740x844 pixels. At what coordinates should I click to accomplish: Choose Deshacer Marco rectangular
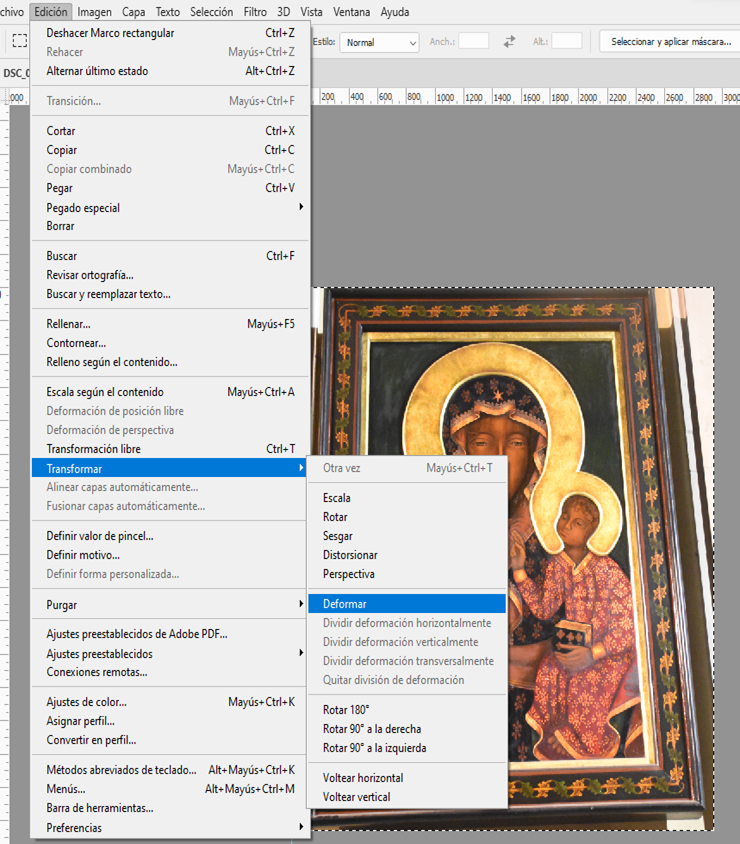coord(171,33)
